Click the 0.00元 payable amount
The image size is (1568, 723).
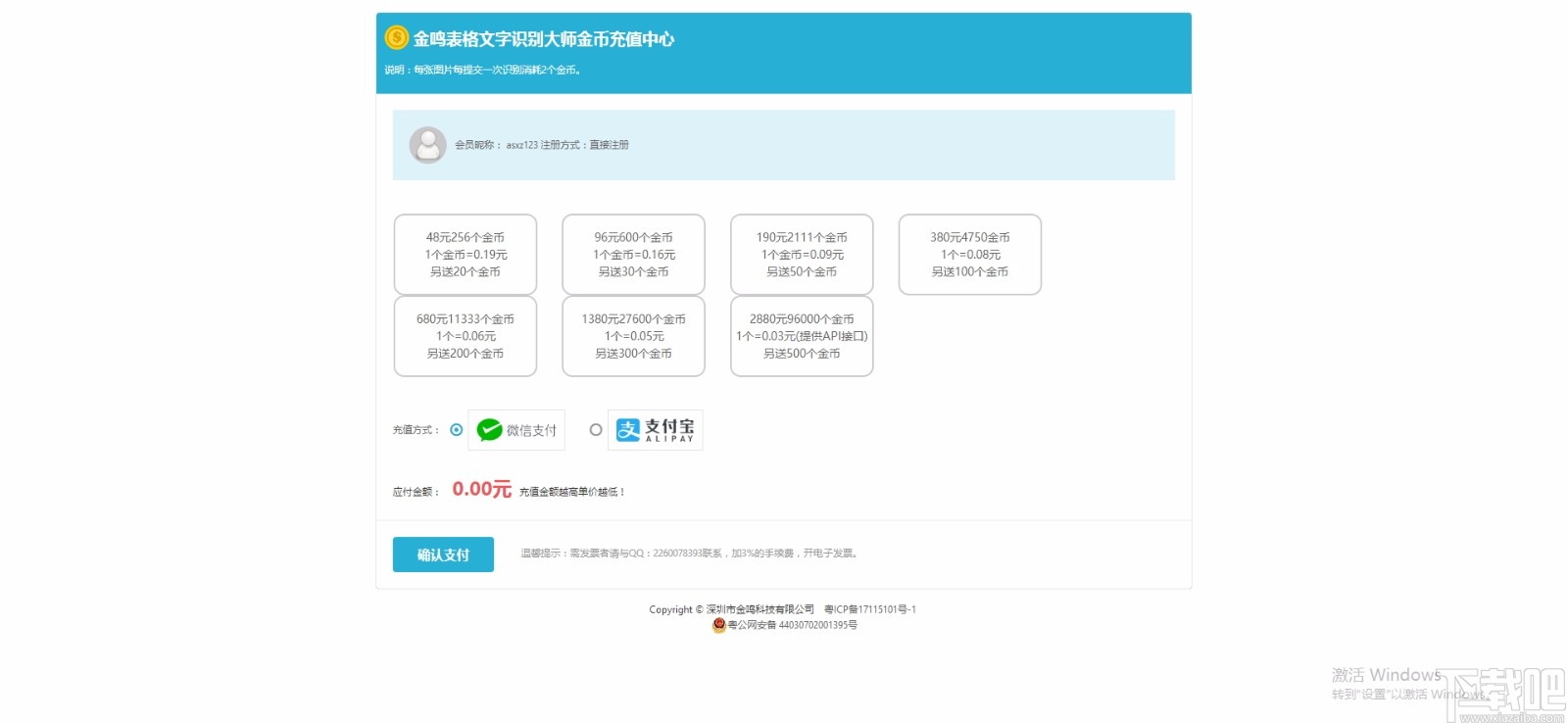(x=481, y=489)
